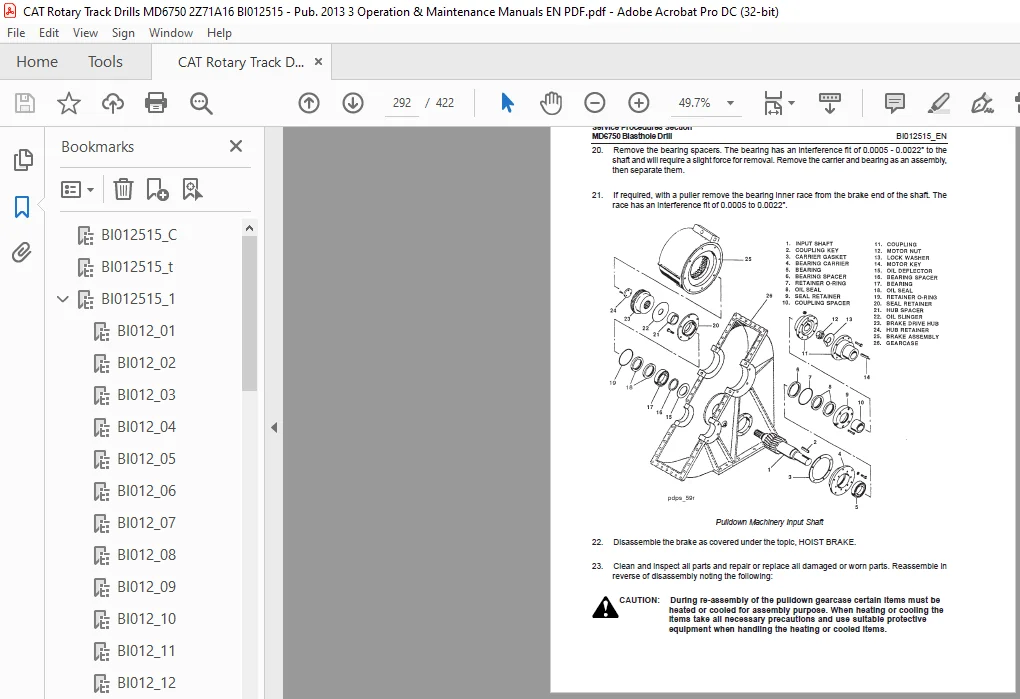This screenshot has width=1020, height=699.
Task: Open bookmark options dropdown
Action: click(77, 189)
